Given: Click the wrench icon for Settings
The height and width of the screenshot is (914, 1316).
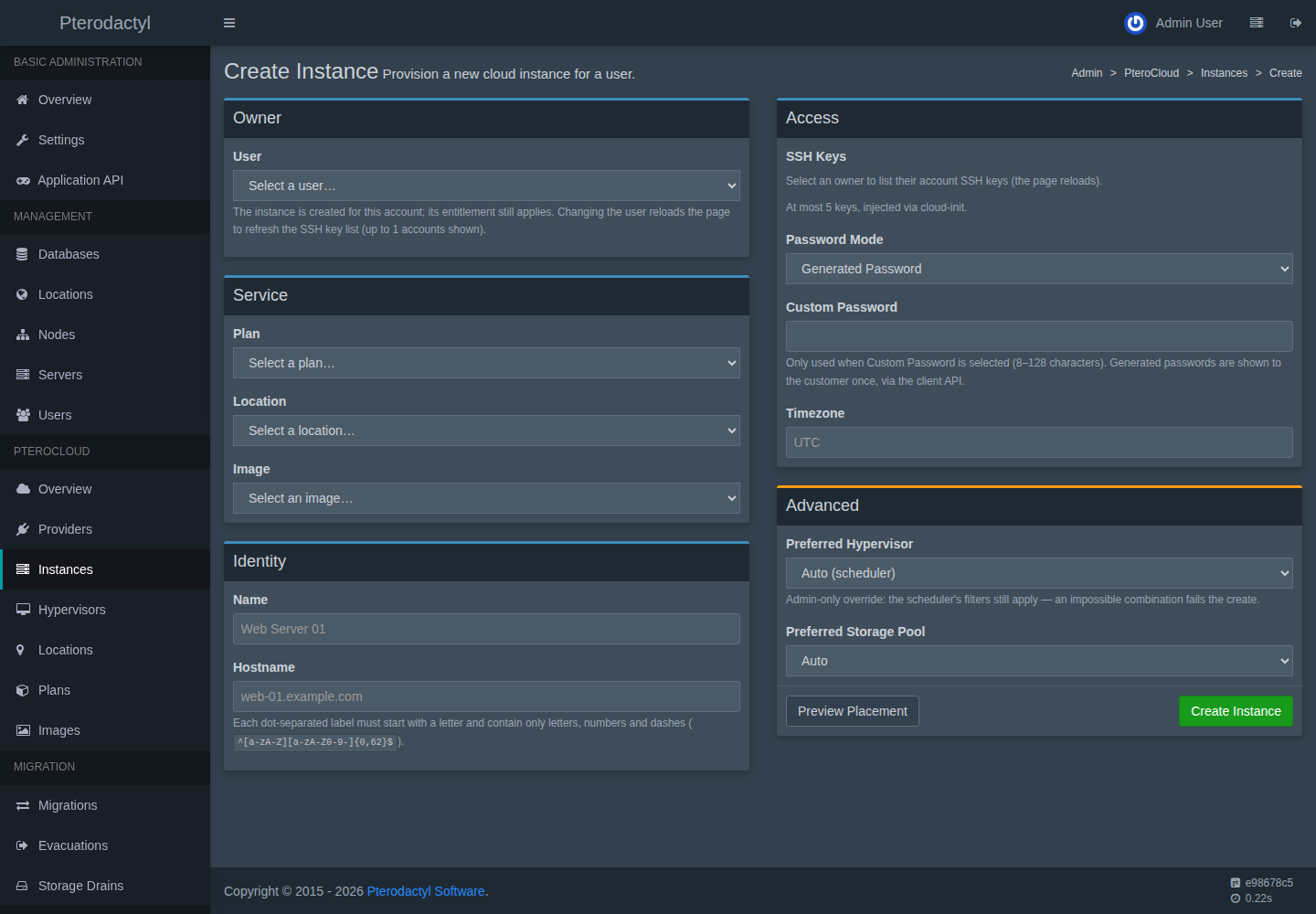Looking at the screenshot, I should pos(23,140).
